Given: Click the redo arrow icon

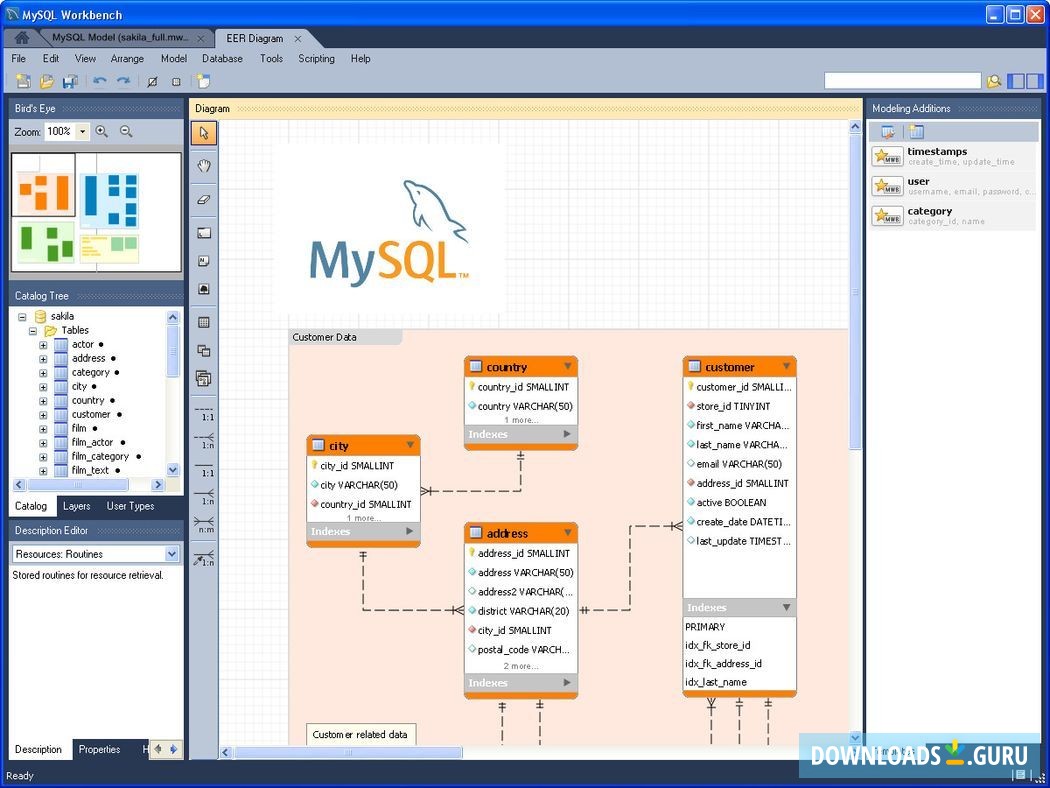Looking at the screenshot, I should point(123,82).
